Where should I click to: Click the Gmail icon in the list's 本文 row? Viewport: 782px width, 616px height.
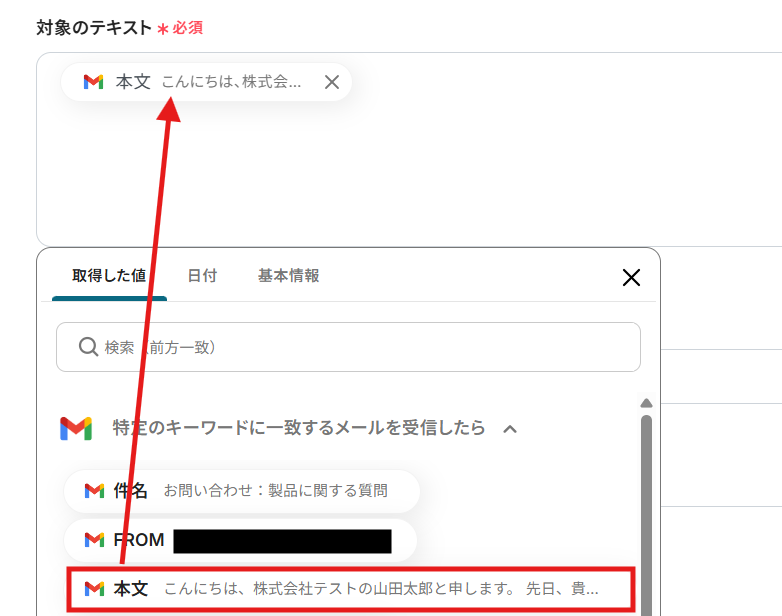pos(94,589)
